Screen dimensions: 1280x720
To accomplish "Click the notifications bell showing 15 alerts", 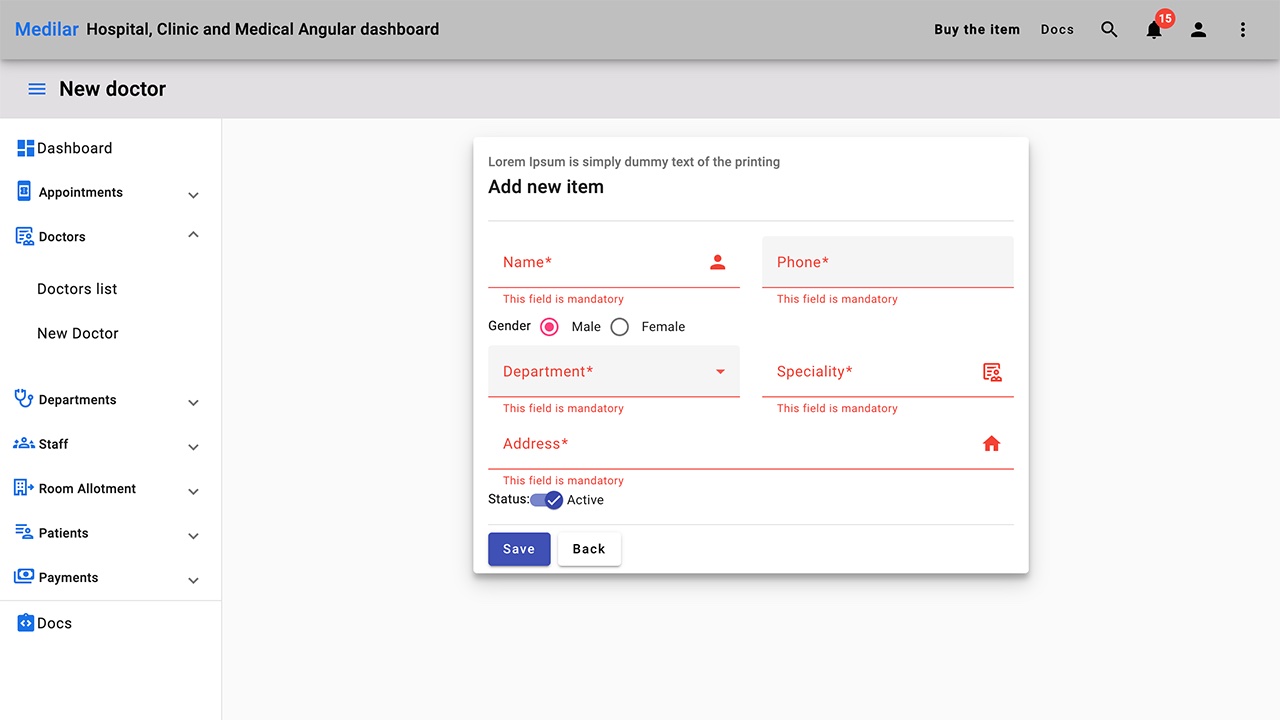I will coord(1154,30).
